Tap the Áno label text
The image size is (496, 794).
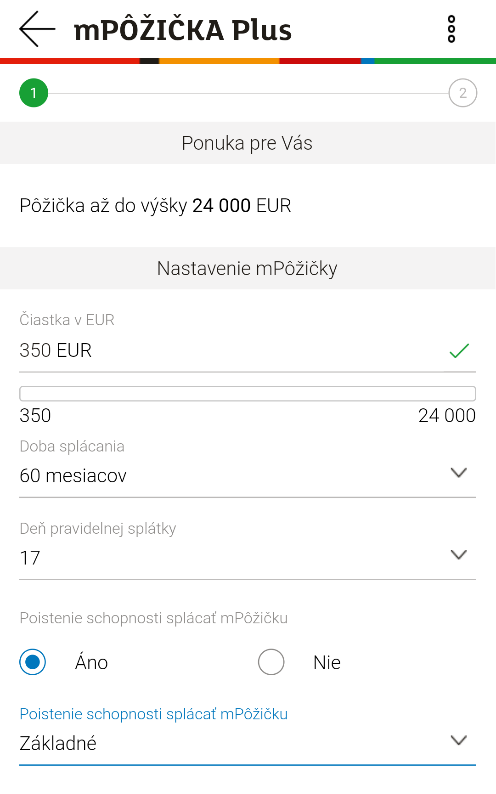(92, 662)
